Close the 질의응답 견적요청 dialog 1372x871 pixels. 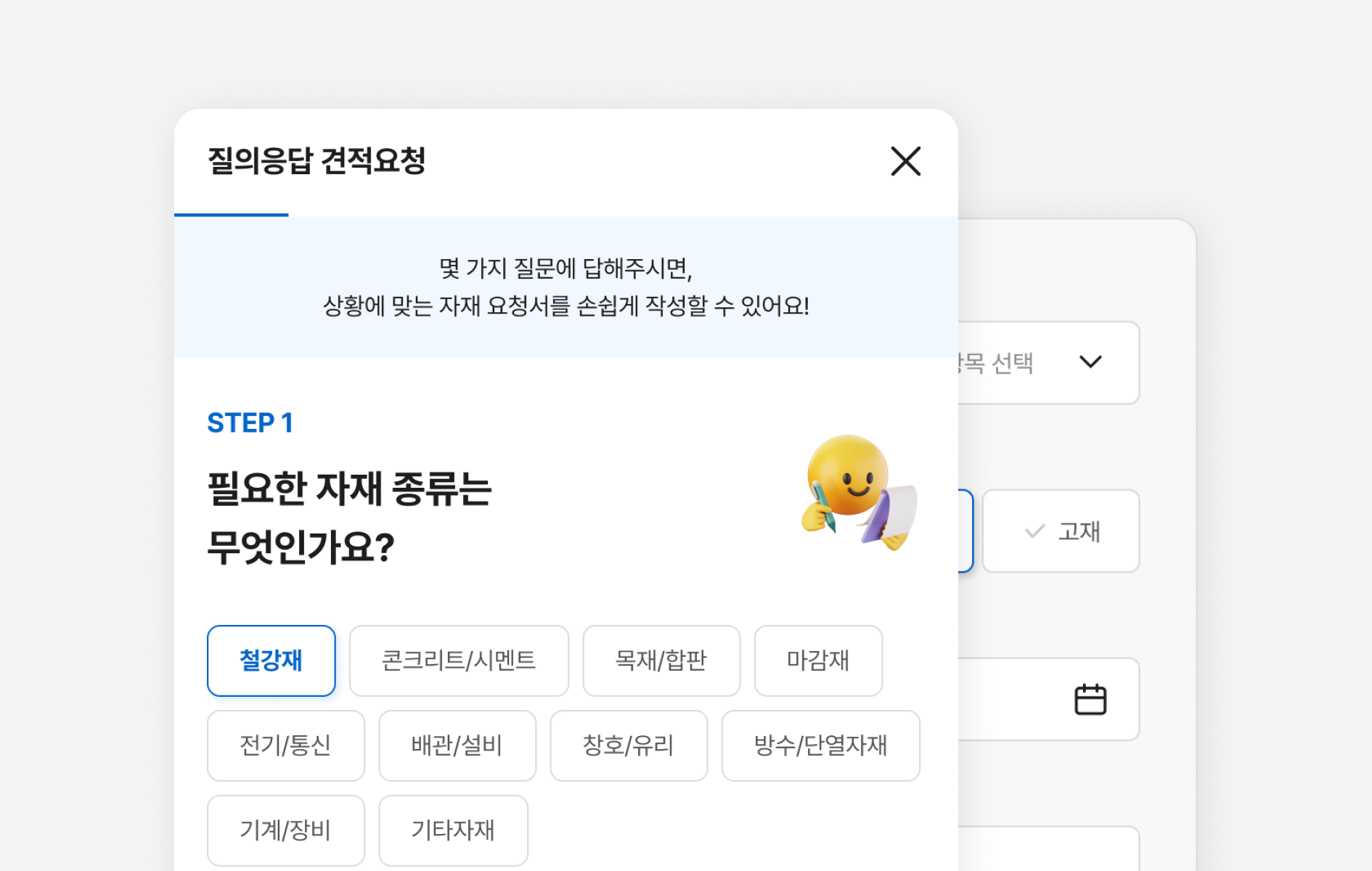[x=905, y=161]
